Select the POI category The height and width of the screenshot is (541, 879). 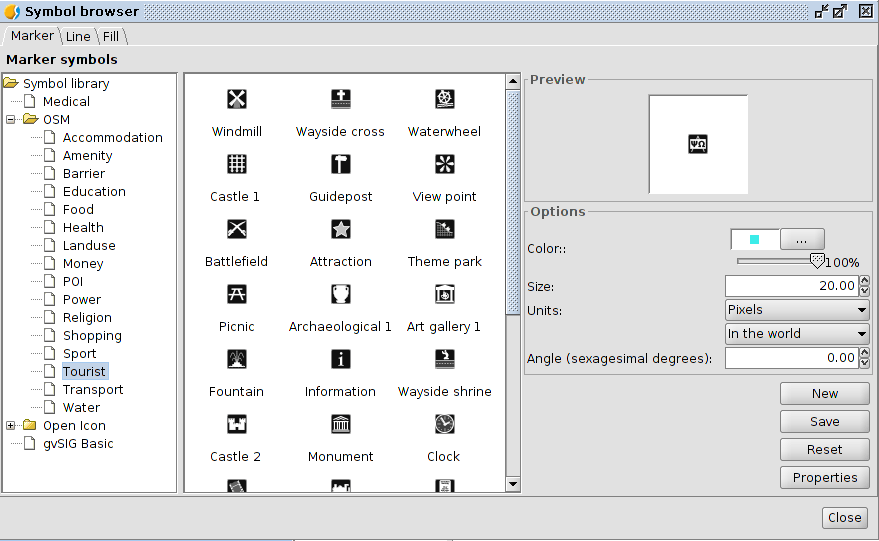coord(73,281)
